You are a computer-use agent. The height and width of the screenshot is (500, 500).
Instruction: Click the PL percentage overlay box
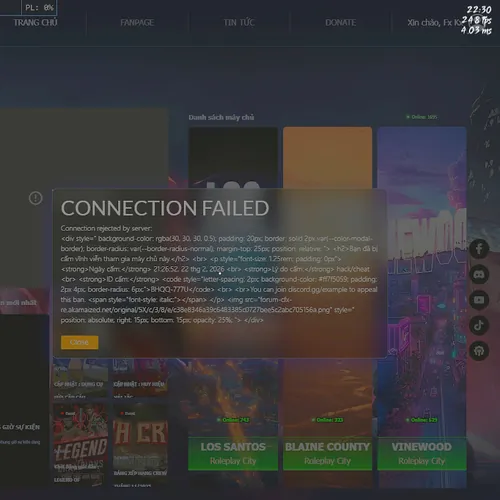point(39,8)
